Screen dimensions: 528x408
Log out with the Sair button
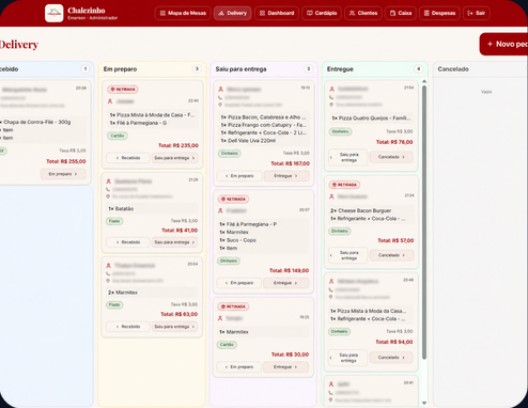point(476,13)
